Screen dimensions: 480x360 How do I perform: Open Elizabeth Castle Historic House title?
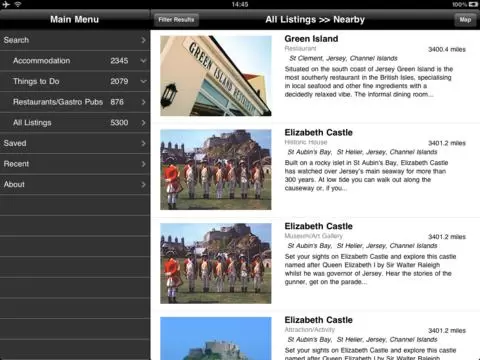318,133
